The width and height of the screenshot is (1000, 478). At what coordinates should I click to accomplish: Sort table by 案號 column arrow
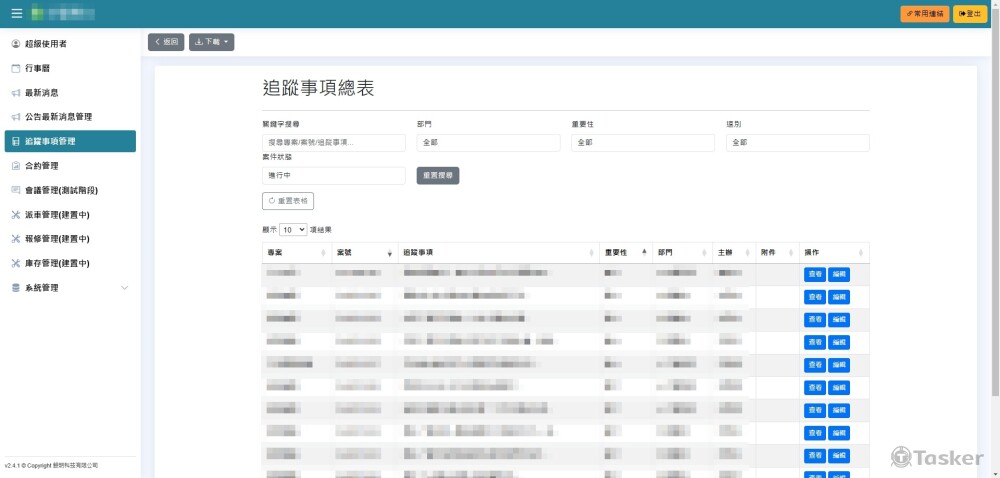[389, 253]
